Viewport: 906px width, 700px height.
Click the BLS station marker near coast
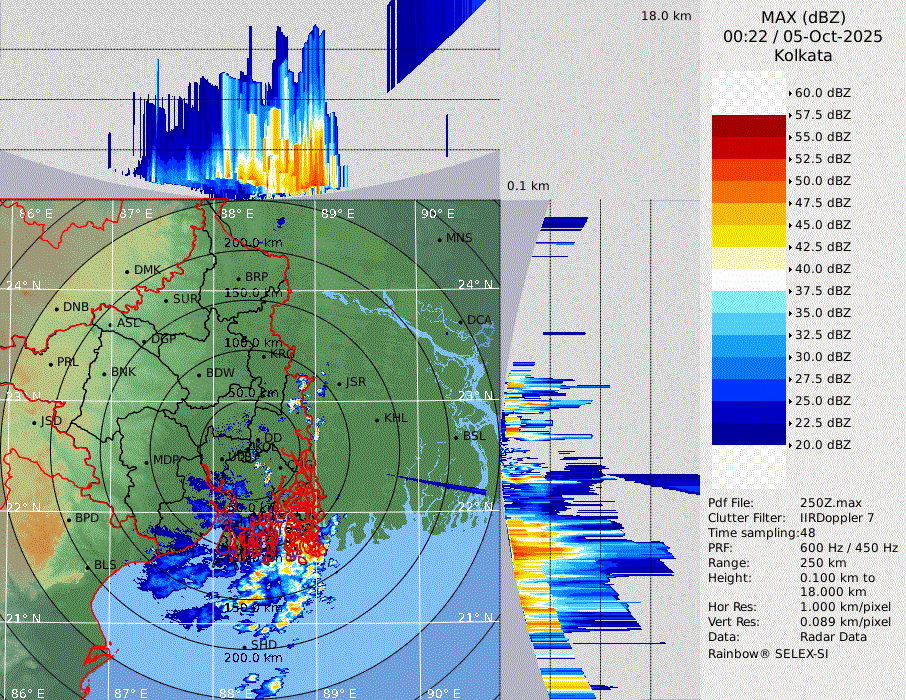(x=87, y=566)
